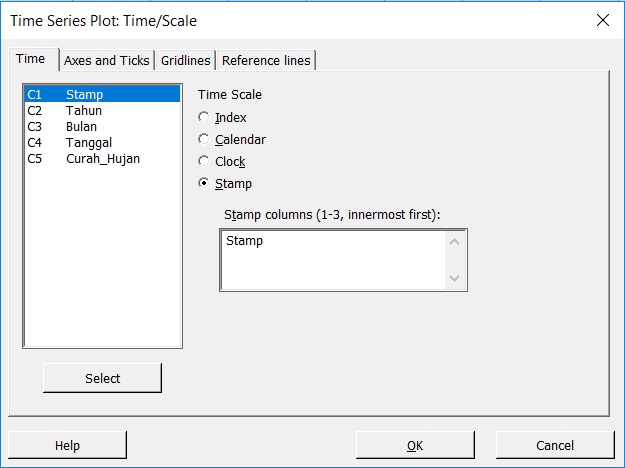The width and height of the screenshot is (625, 468).
Task: Select C5 Curah_Hujan column
Action: [x=102, y=159]
